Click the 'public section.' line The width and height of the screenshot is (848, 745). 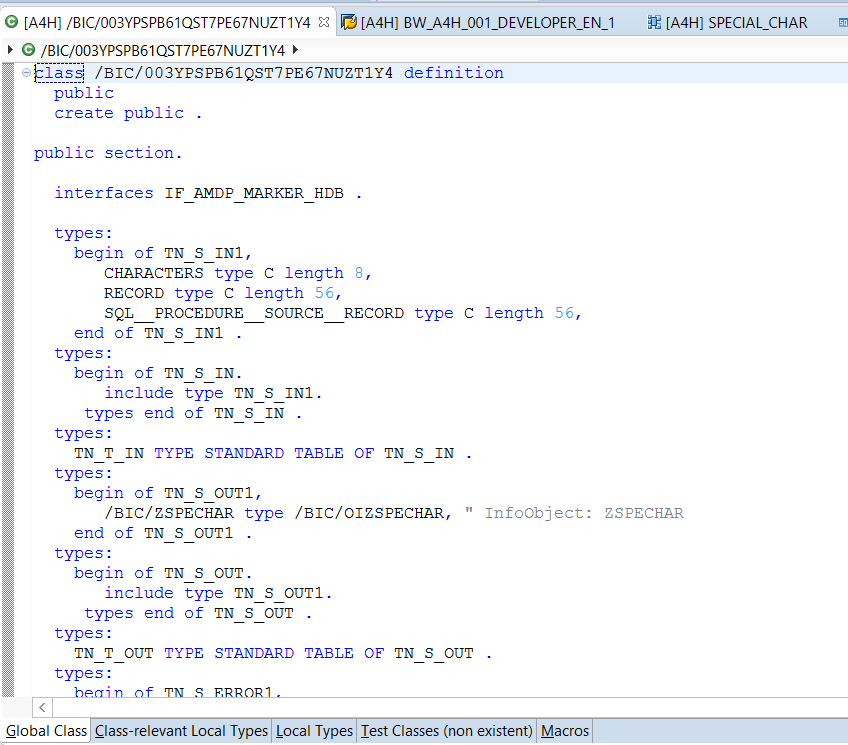(108, 153)
